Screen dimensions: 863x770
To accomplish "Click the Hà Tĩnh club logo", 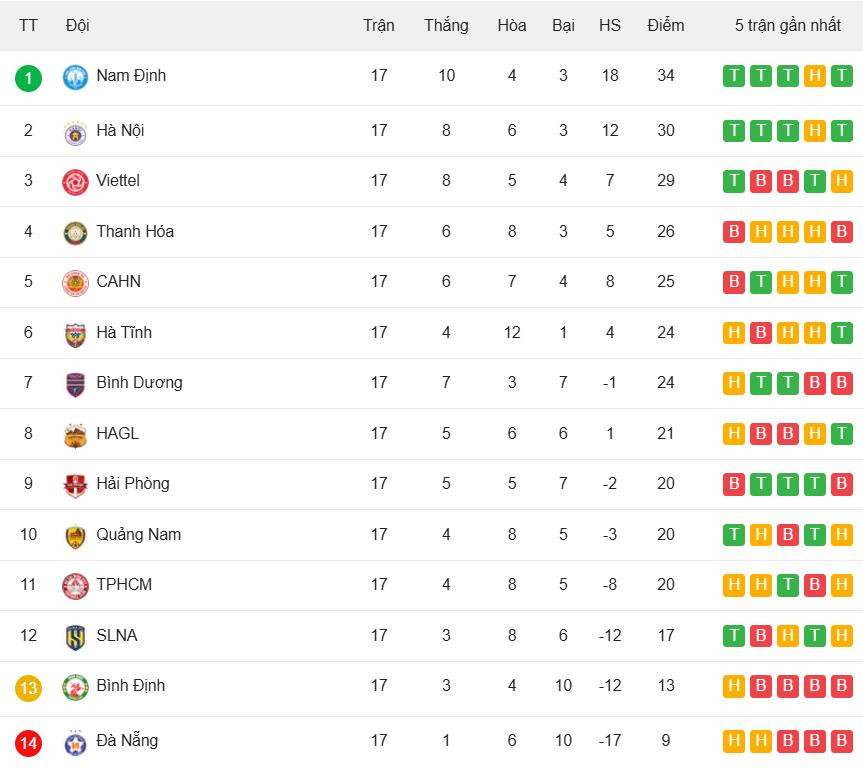I will (75, 334).
